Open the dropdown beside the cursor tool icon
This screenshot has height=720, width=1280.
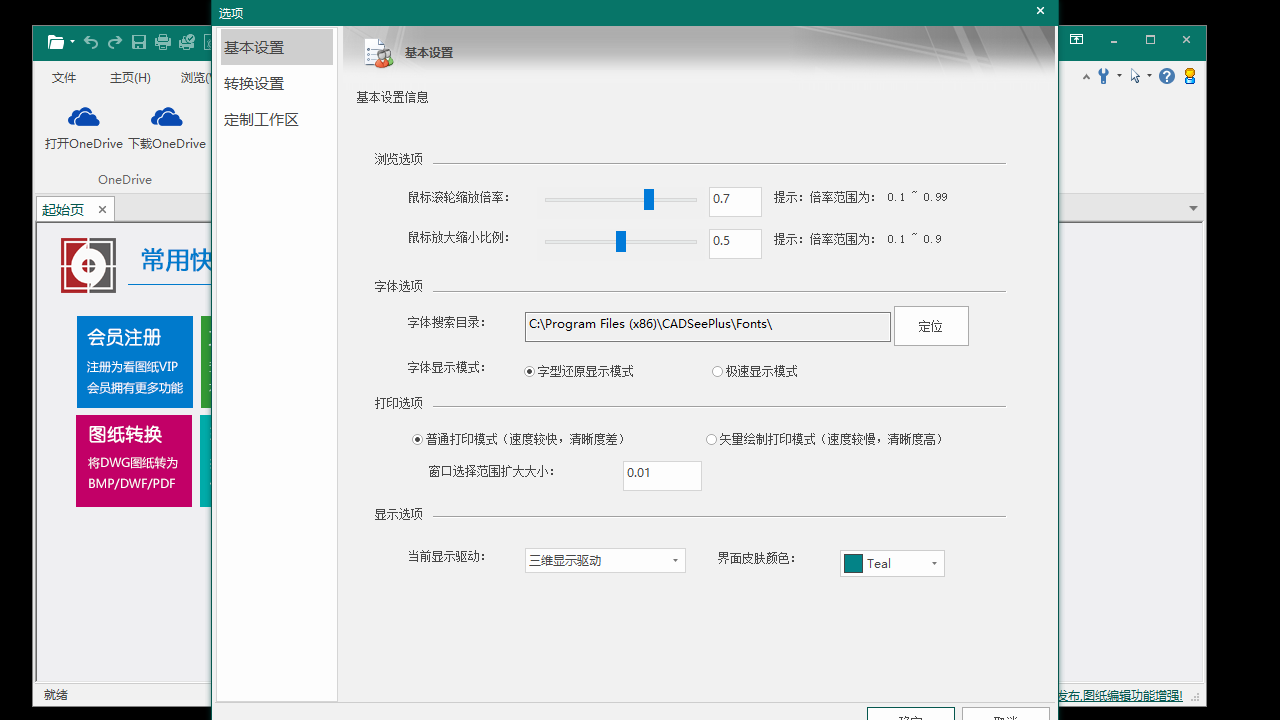tap(1148, 75)
